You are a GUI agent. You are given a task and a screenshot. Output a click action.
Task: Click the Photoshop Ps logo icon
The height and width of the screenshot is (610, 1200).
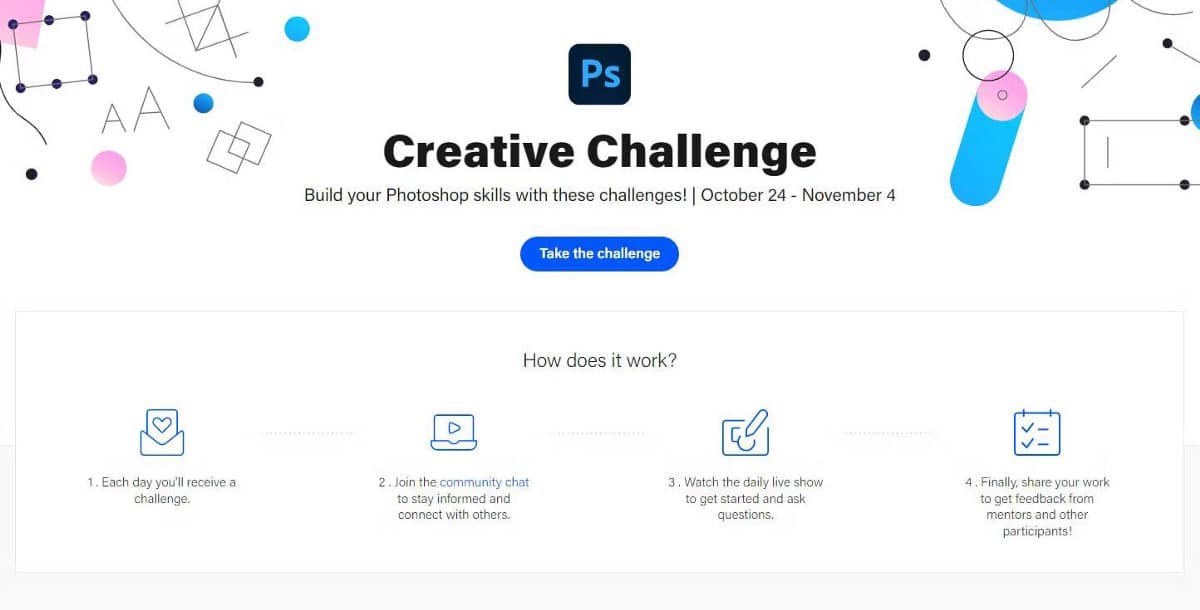click(599, 74)
